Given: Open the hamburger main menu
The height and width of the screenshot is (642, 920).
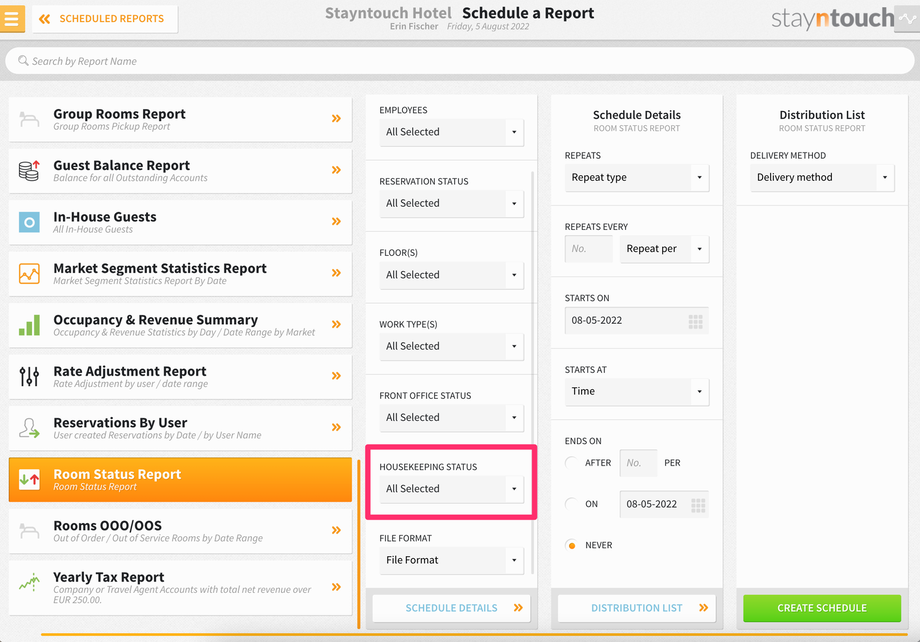Looking at the screenshot, I should 12,18.
